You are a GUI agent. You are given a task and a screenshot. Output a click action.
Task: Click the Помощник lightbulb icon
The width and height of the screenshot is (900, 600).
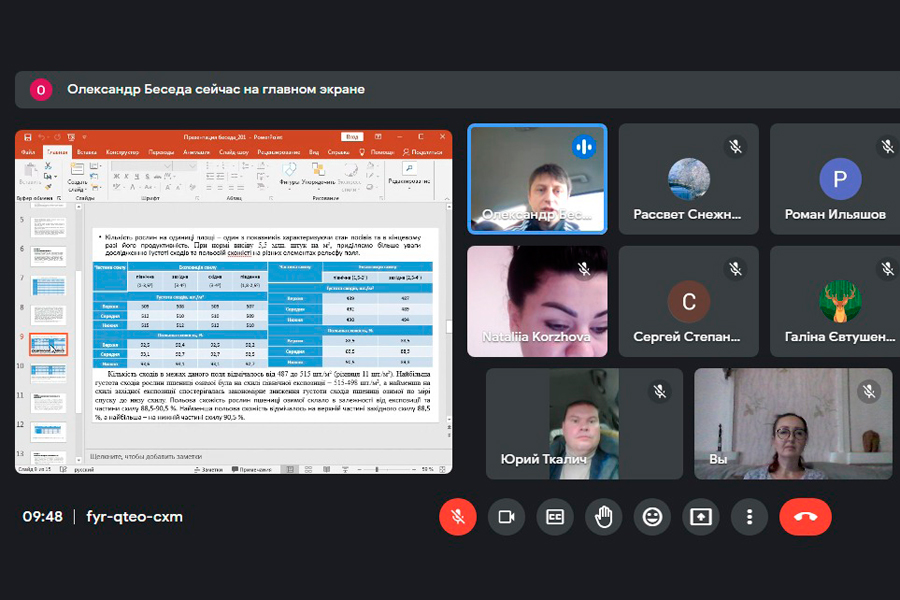click(x=362, y=152)
